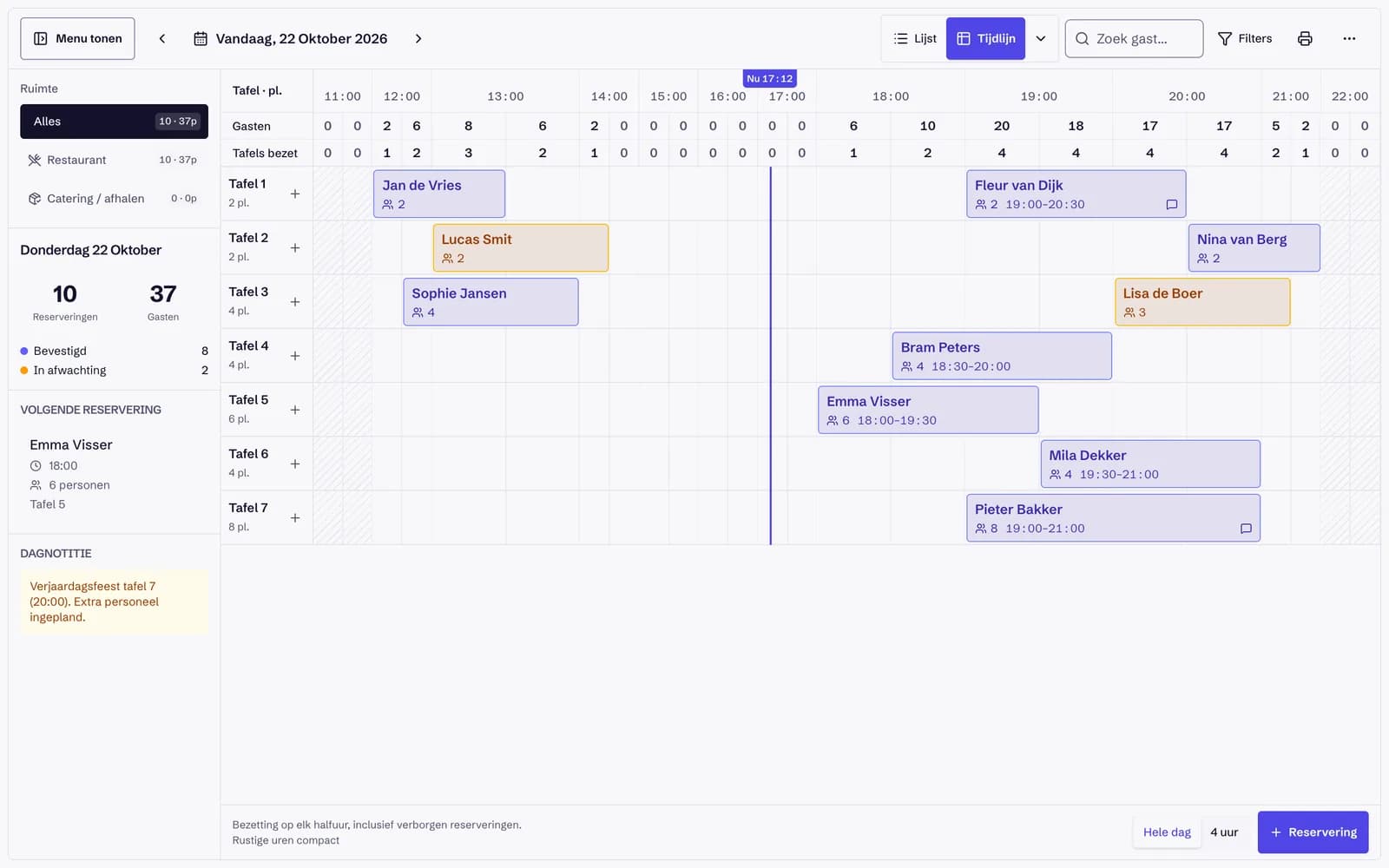
Task: Click the 19:00 hour header
Action: [1038, 96]
